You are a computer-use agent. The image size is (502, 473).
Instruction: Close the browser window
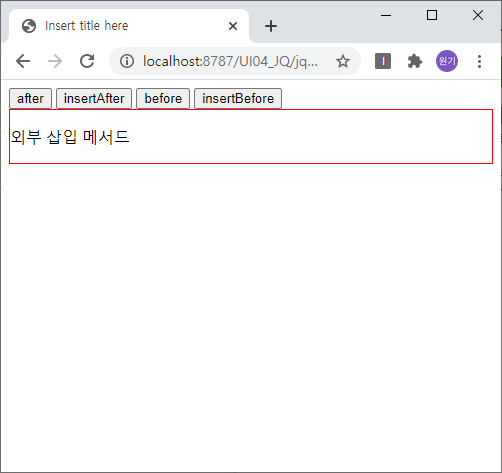click(478, 15)
